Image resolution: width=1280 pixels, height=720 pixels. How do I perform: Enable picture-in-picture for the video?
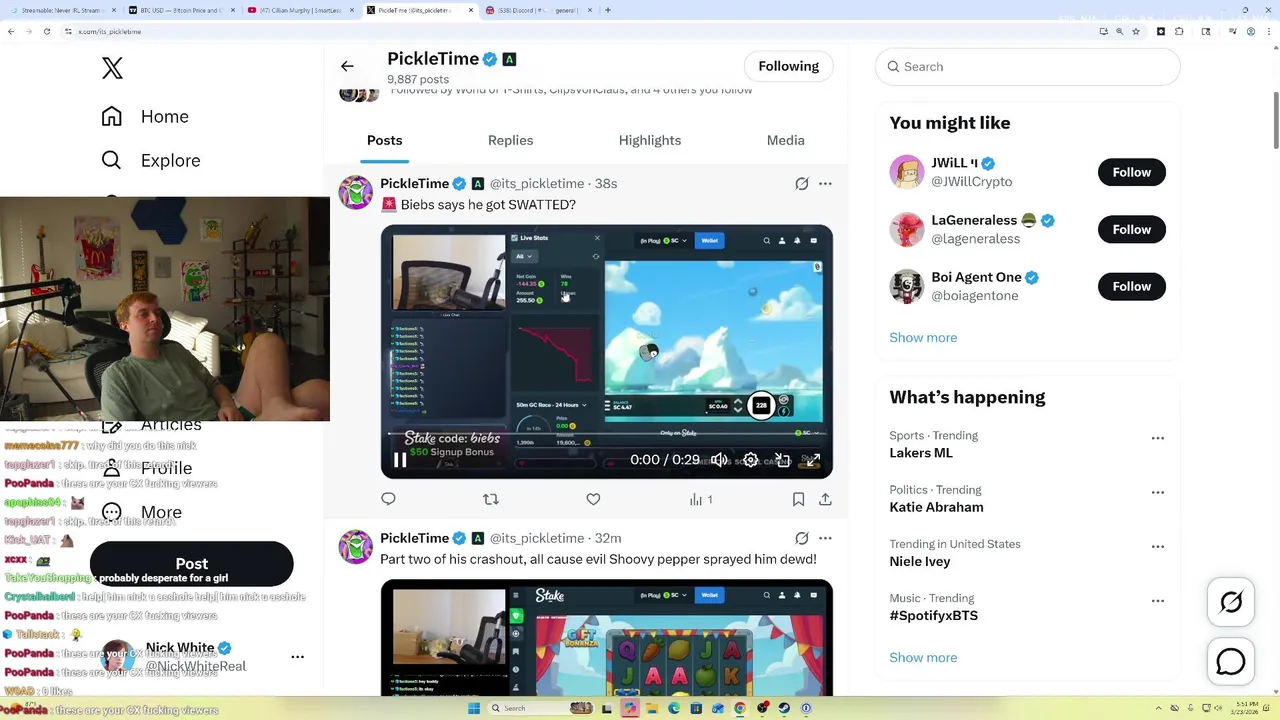(x=782, y=460)
